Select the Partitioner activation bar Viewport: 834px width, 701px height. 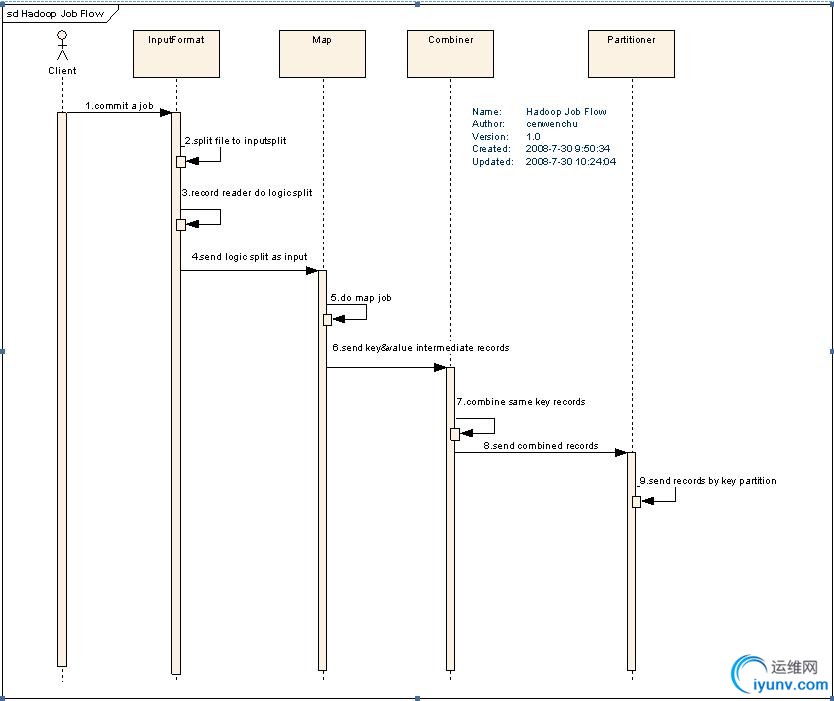(631, 561)
